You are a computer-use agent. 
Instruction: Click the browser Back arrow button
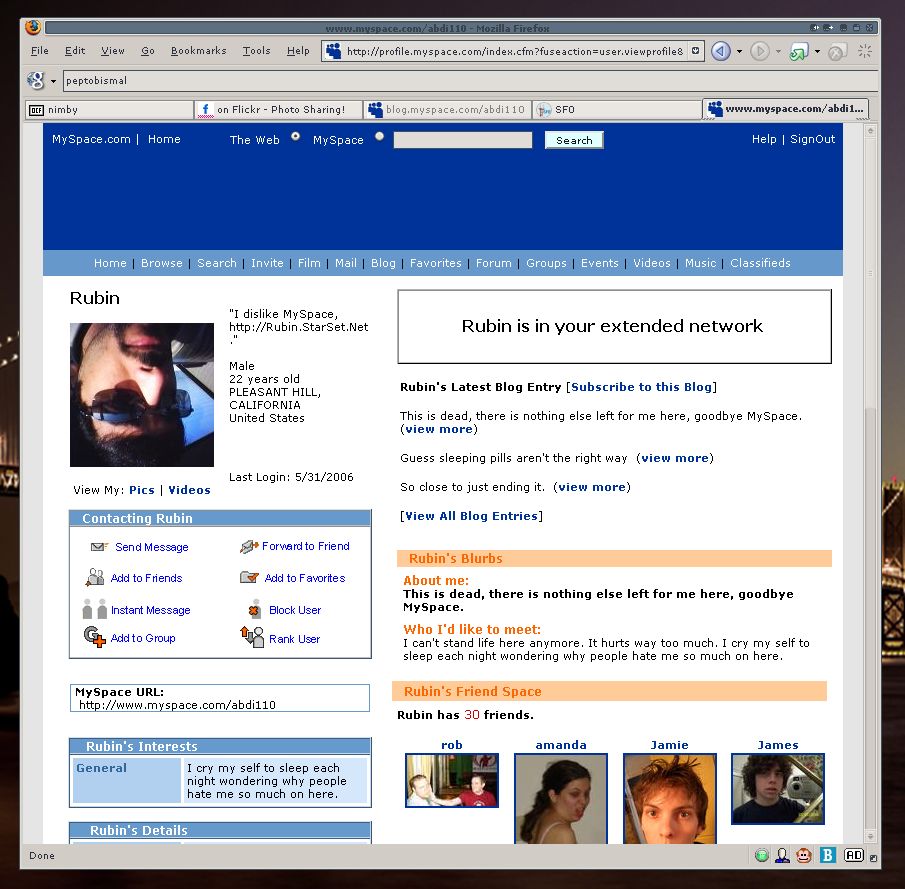(x=720, y=51)
